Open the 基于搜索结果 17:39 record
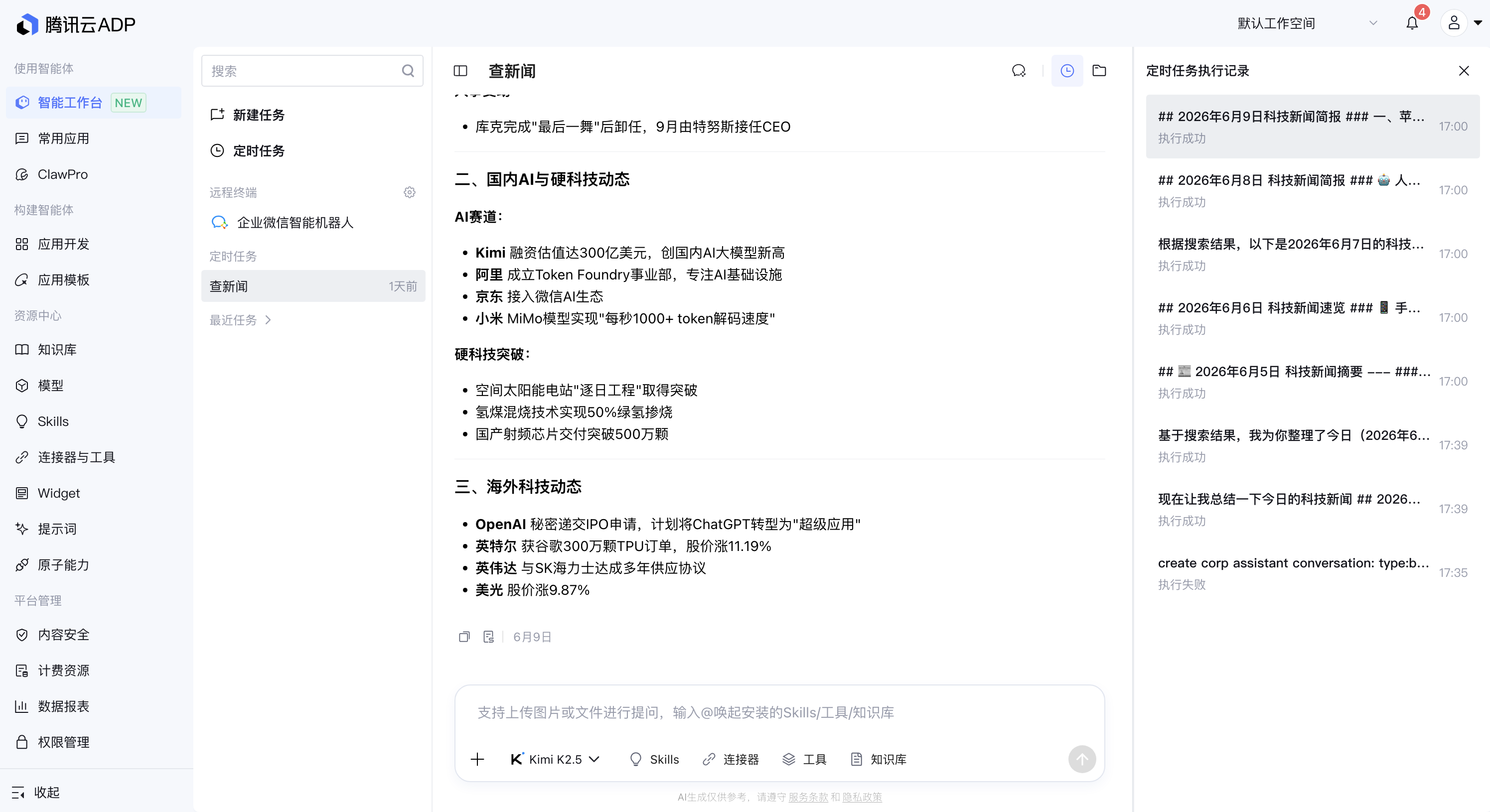This screenshot has width=1490, height=812. tap(1313, 445)
